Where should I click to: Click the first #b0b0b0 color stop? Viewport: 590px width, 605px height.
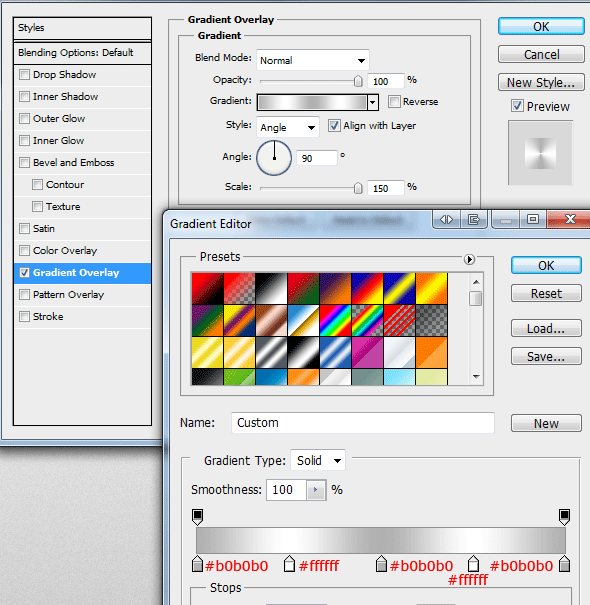(x=197, y=564)
